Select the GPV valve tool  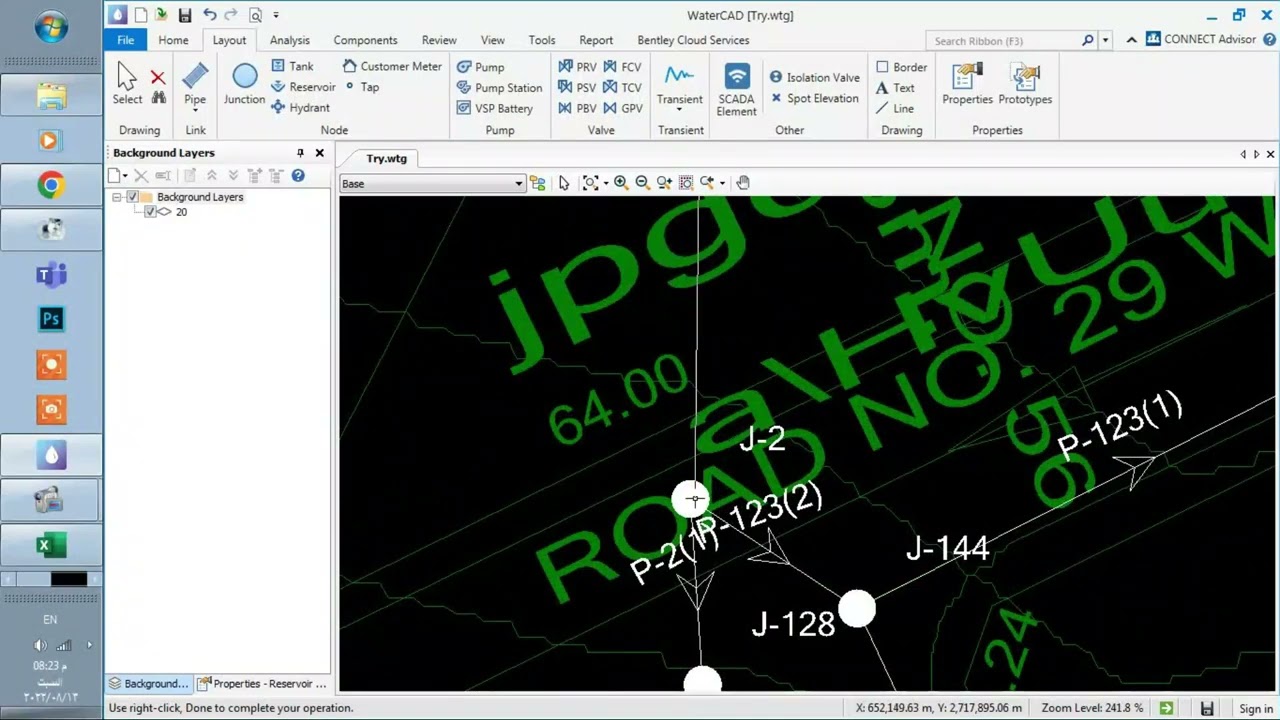coord(622,108)
